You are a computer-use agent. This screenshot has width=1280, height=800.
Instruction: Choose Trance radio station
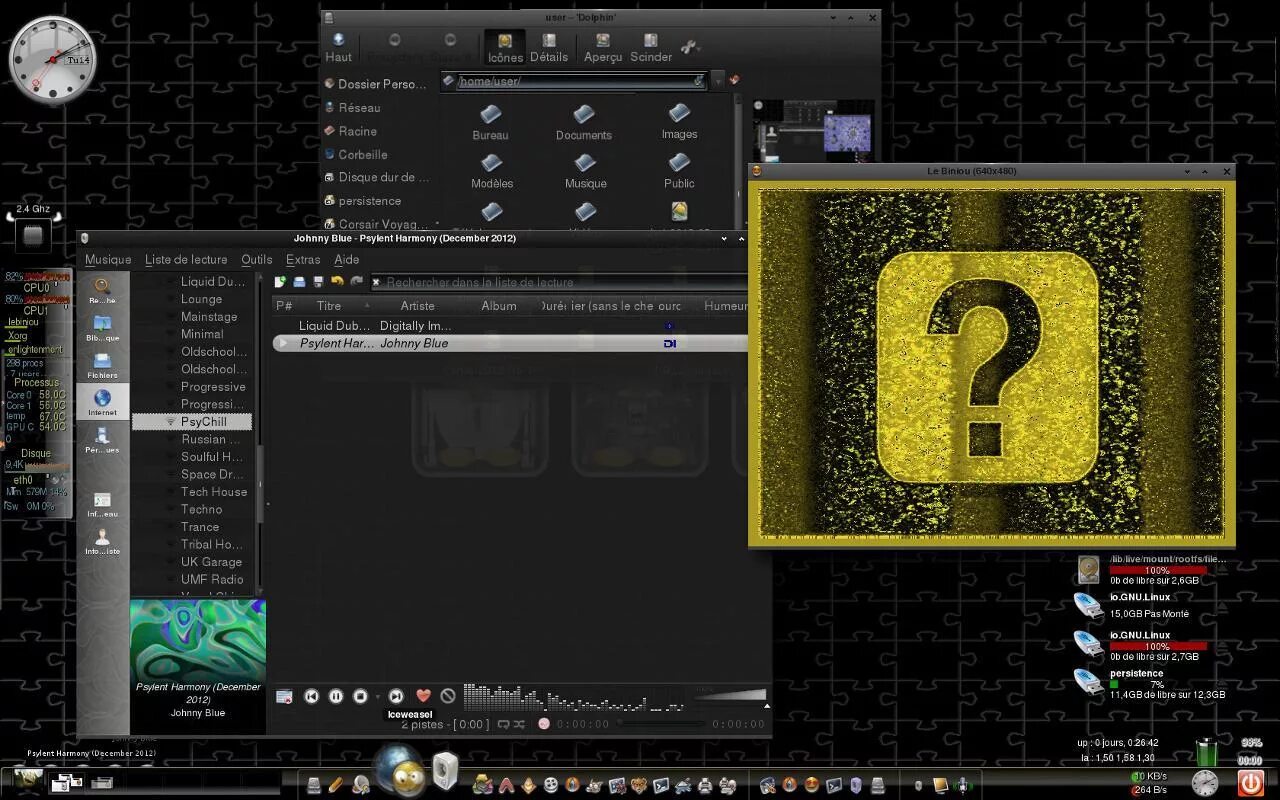(x=200, y=527)
